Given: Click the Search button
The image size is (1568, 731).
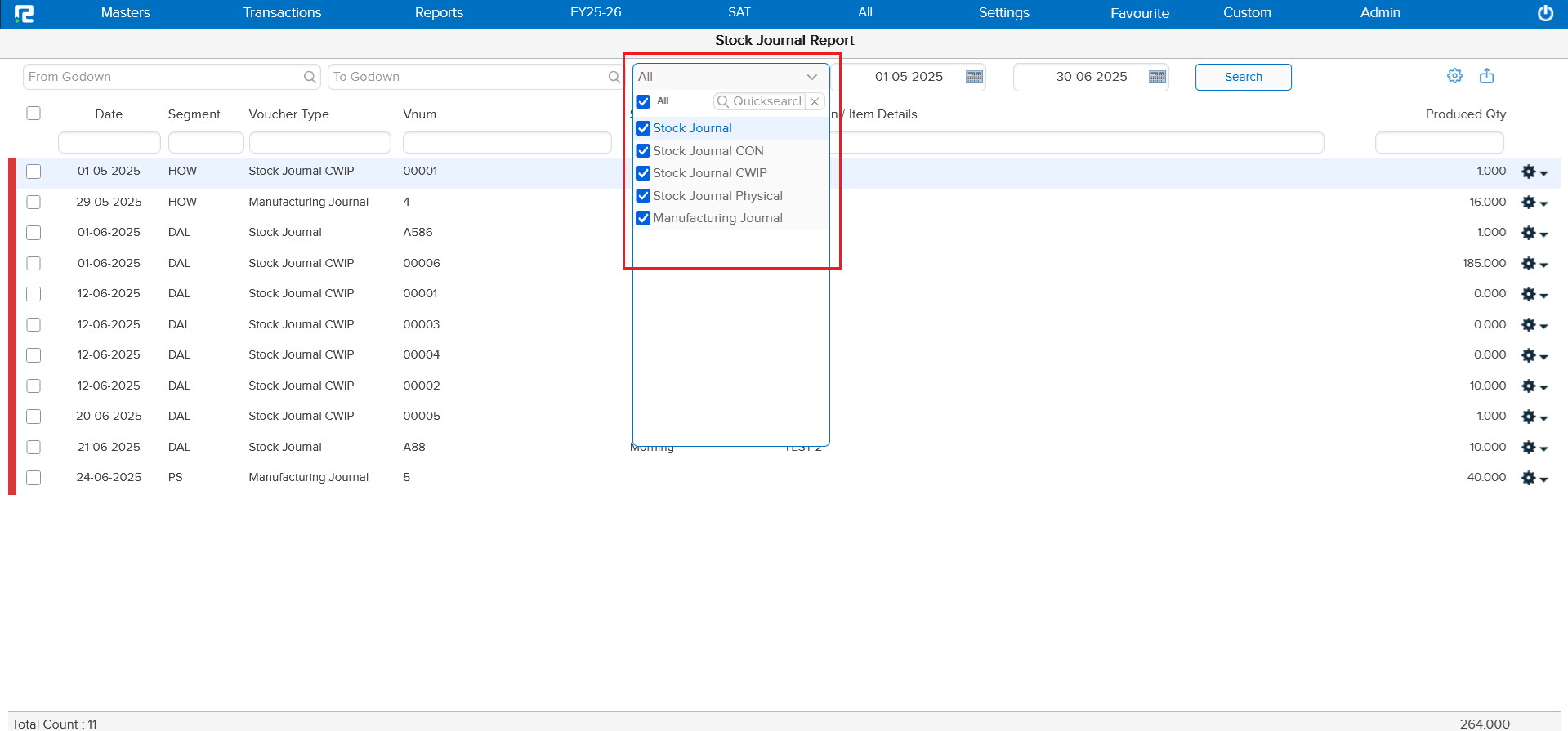Looking at the screenshot, I should (1243, 77).
